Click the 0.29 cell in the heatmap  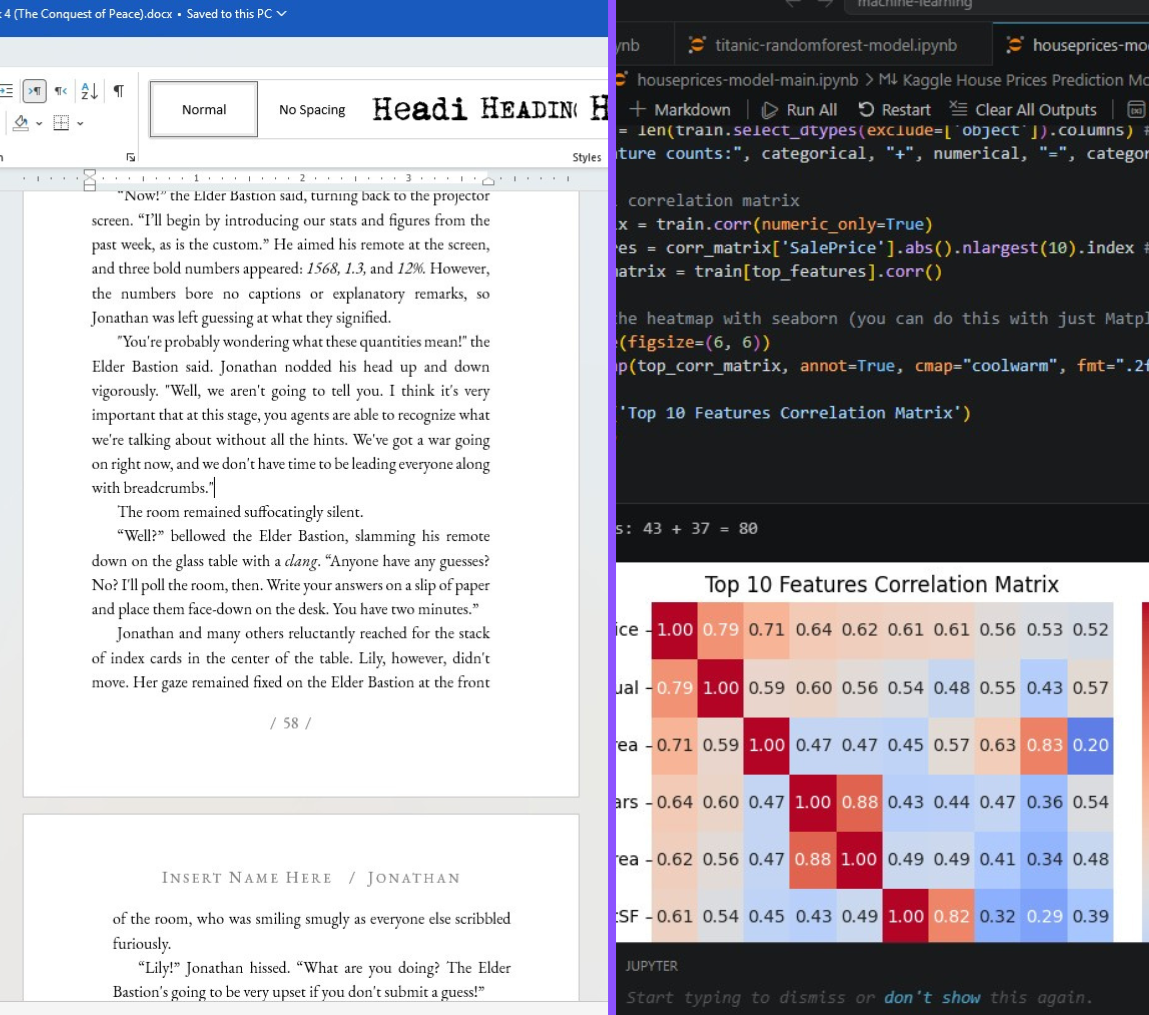pyautogui.click(x=1044, y=916)
